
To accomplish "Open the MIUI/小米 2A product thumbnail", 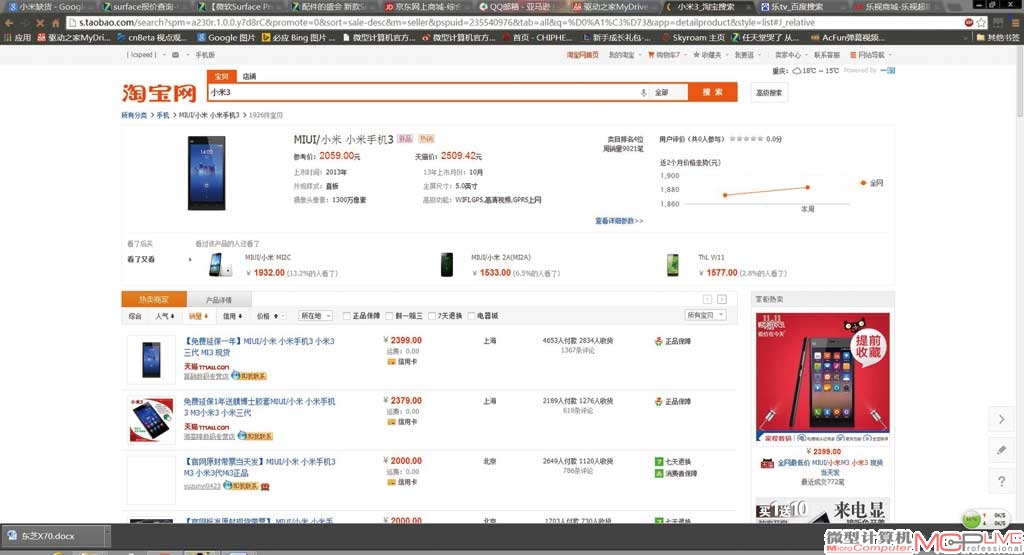I will pos(447,264).
